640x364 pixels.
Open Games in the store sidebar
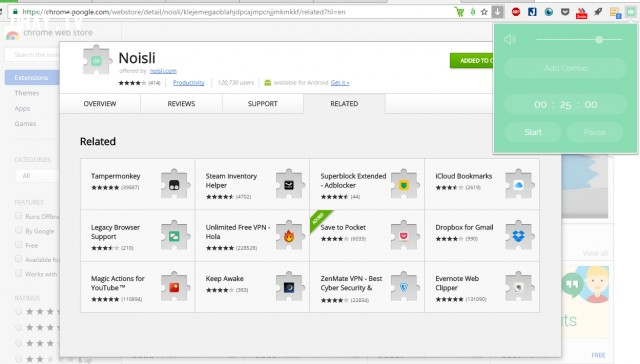point(25,123)
